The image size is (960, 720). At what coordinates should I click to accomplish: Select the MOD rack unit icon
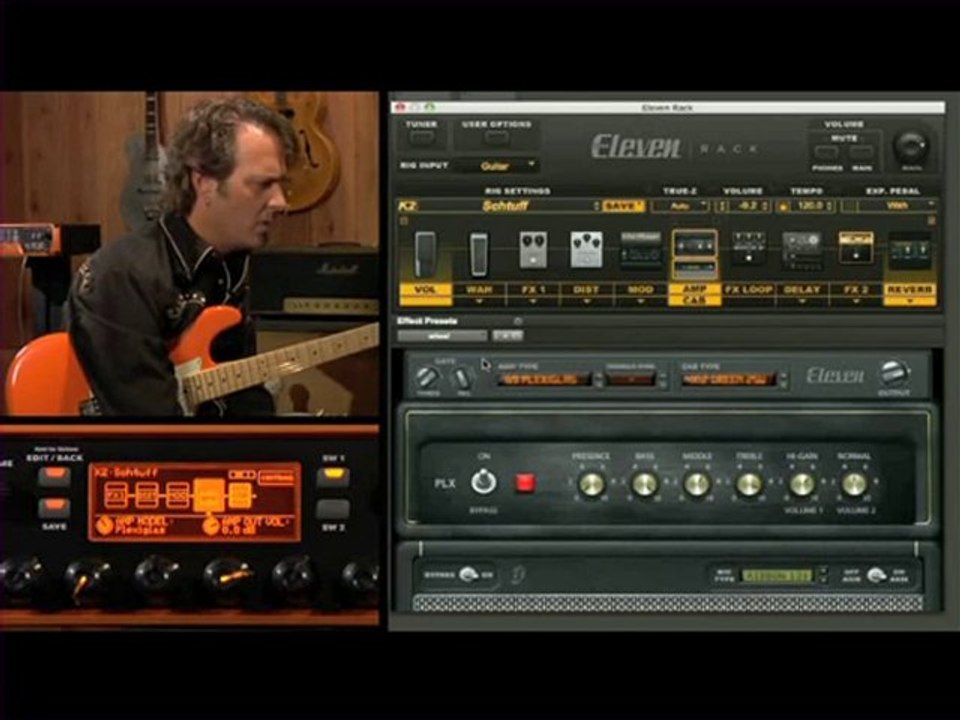[640, 250]
